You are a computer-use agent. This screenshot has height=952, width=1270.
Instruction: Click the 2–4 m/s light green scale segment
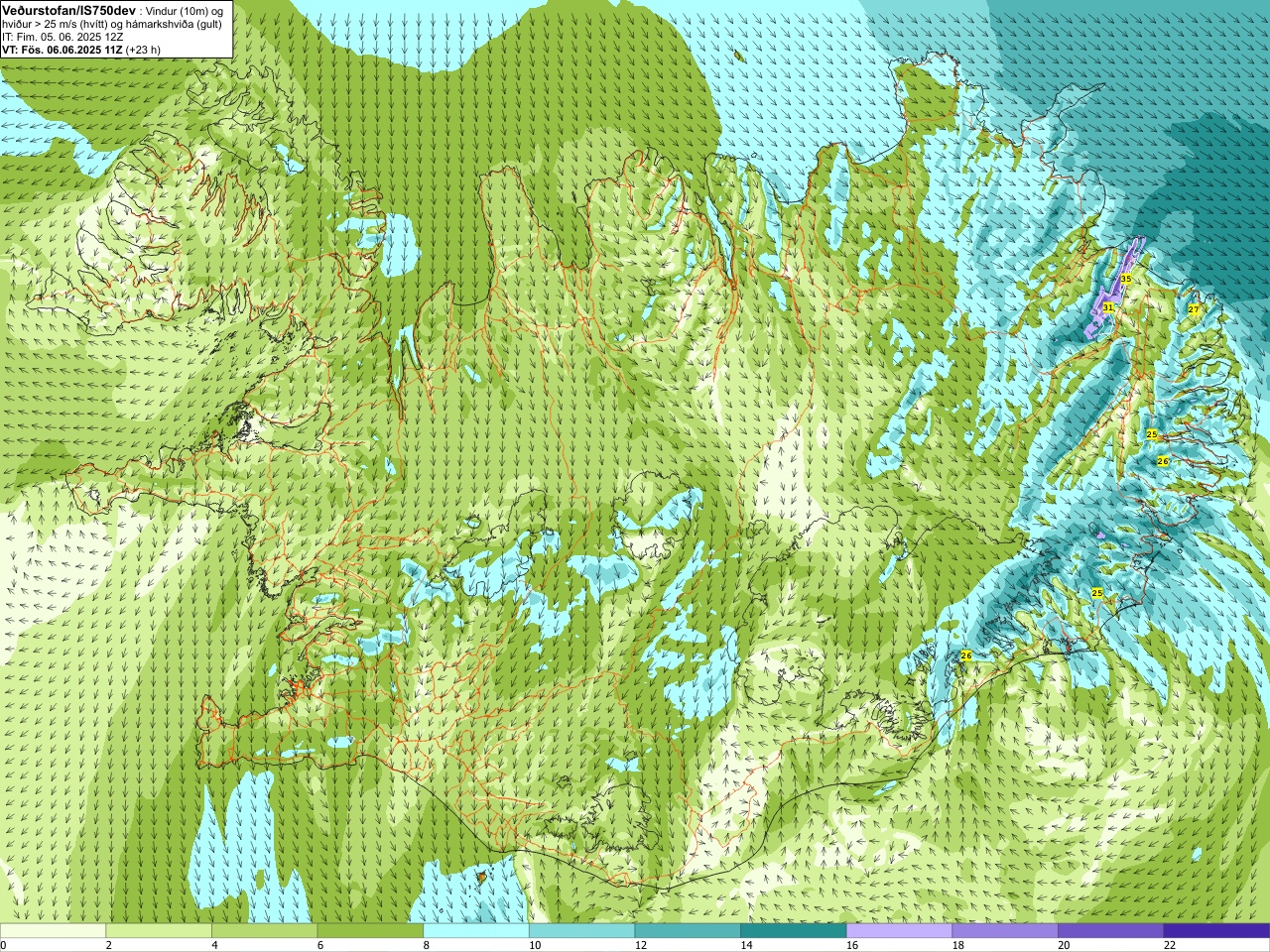coord(159,931)
